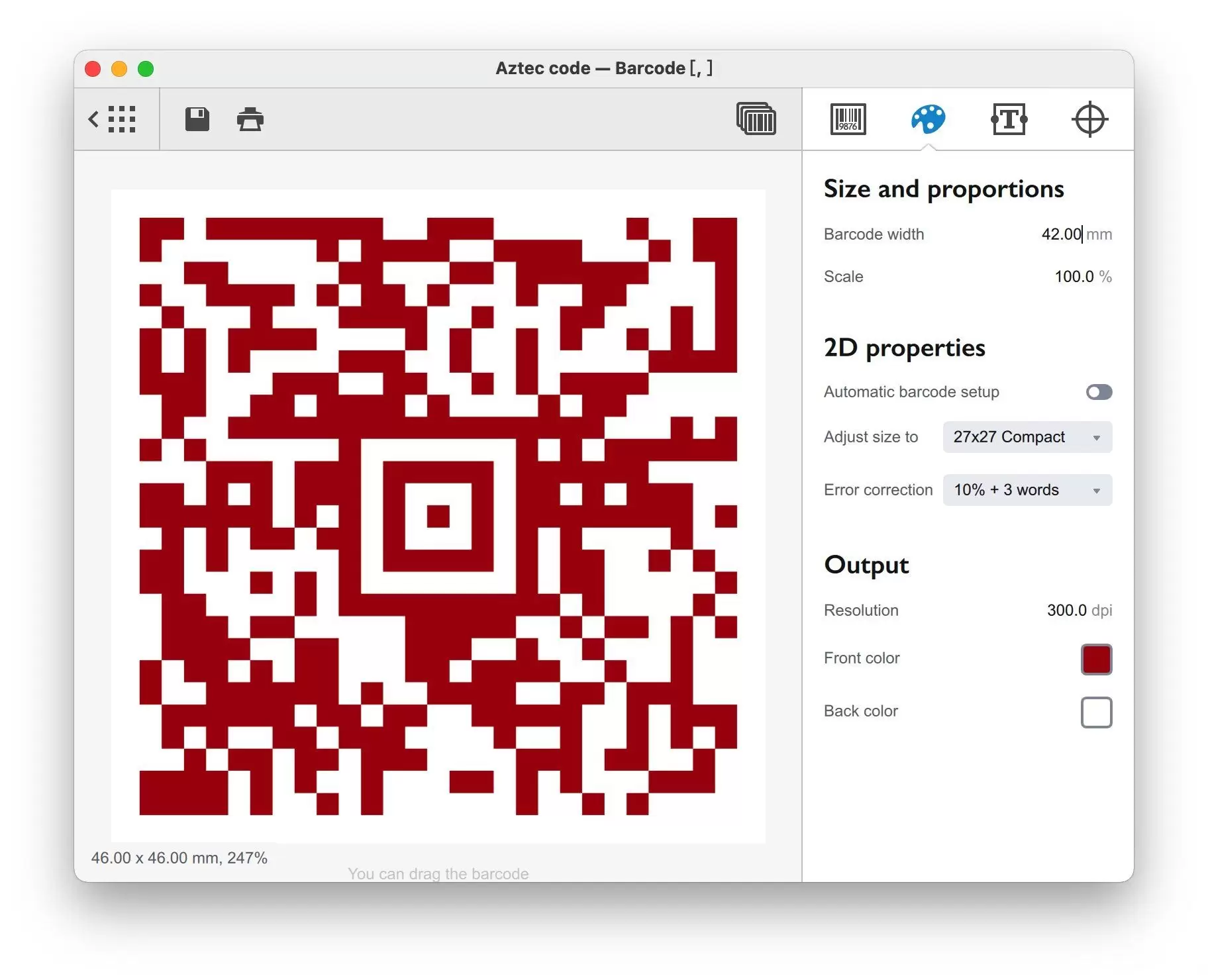The height and width of the screenshot is (980, 1208).
Task: Click the Size and proportions heading
Action: tap(943, 189)
